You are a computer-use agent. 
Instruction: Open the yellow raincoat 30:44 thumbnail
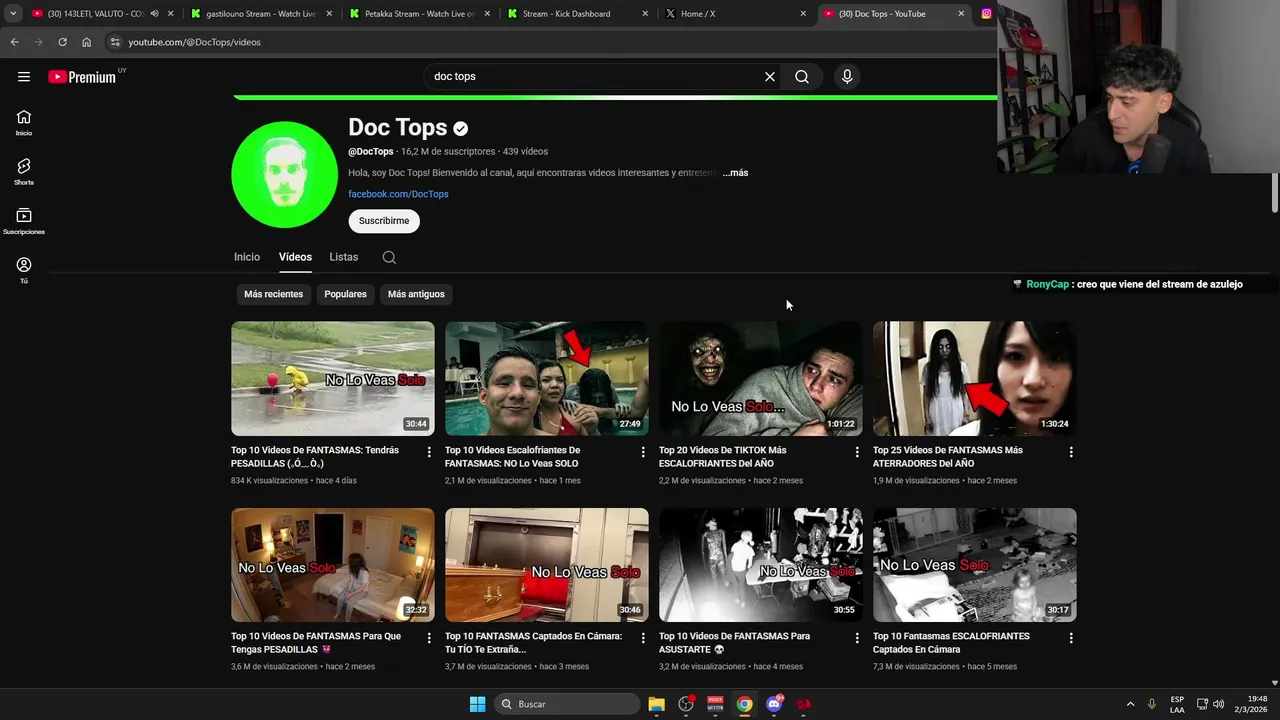click(333, 378)
